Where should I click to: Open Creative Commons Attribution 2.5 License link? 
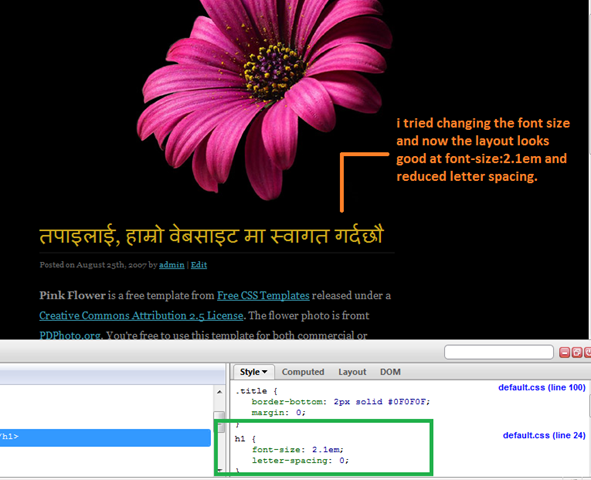click(141, 315)
